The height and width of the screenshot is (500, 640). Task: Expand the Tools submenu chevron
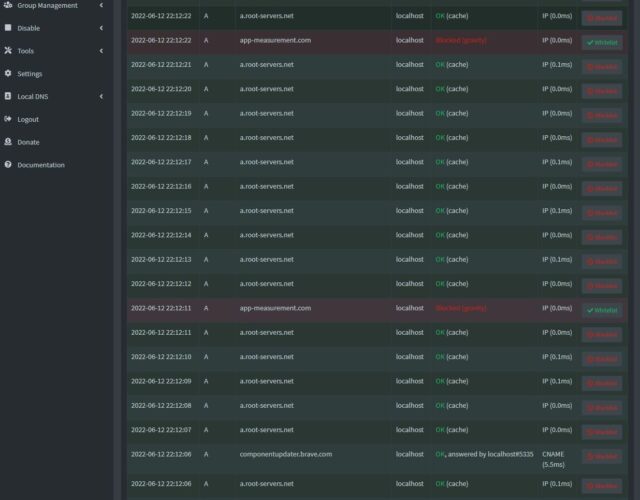pyautogui.click(x=101, y=51)
